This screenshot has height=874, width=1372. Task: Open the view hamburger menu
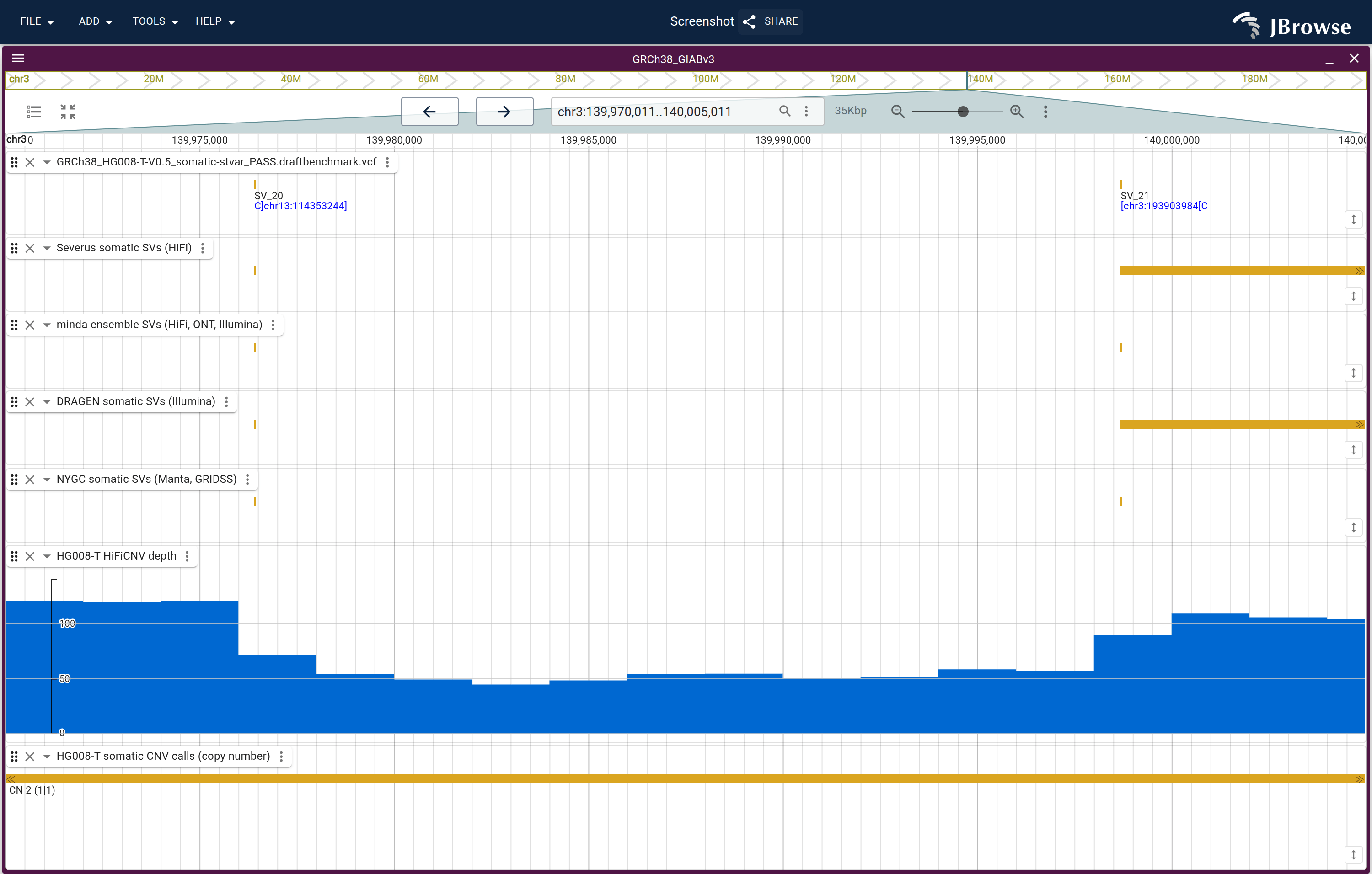[x=18, y=58]
